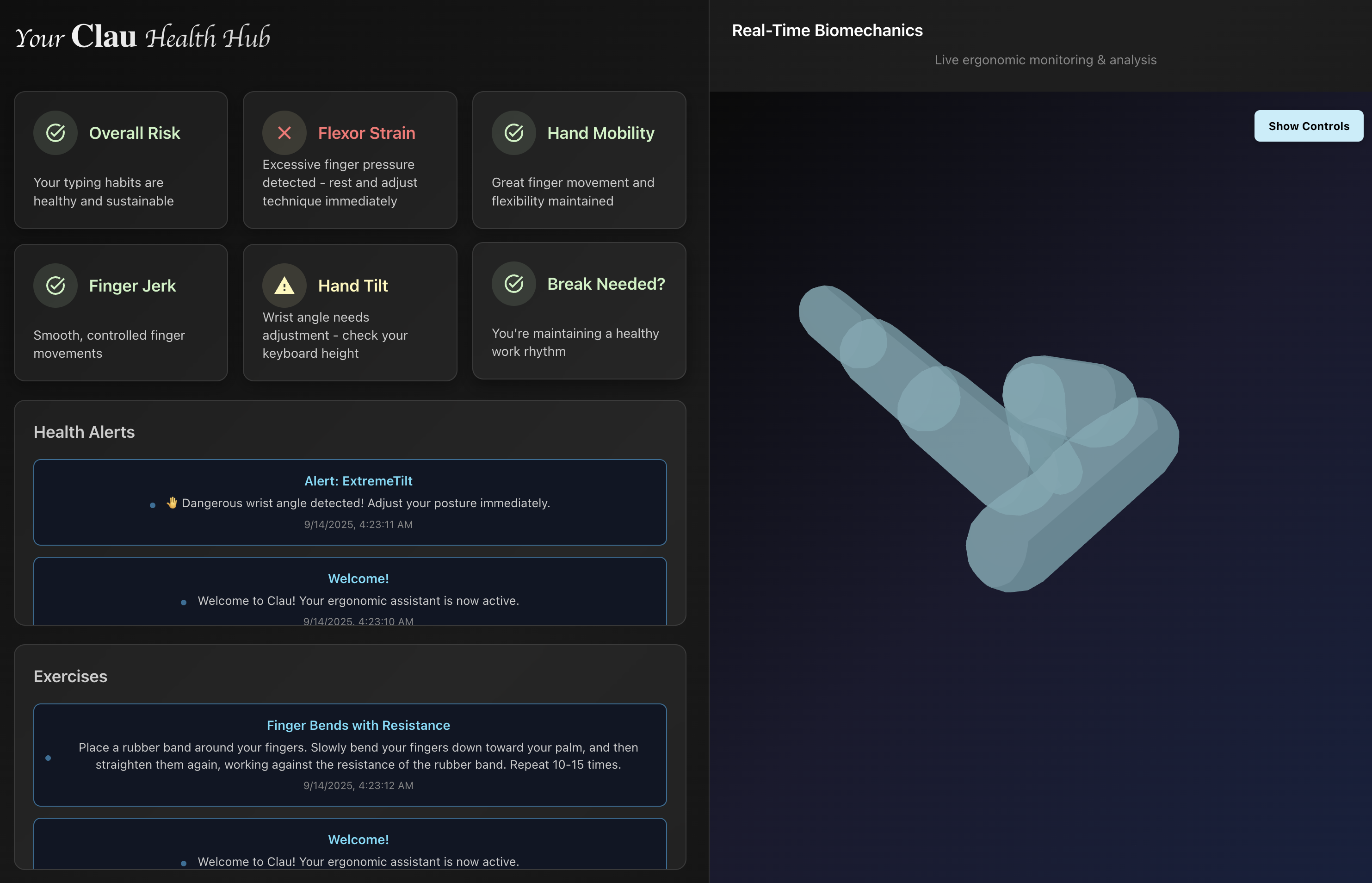Click the waving hand emoji in alert
This screenshot has height=883, width=1372.
pyautogui.click(x=172, y=503)
